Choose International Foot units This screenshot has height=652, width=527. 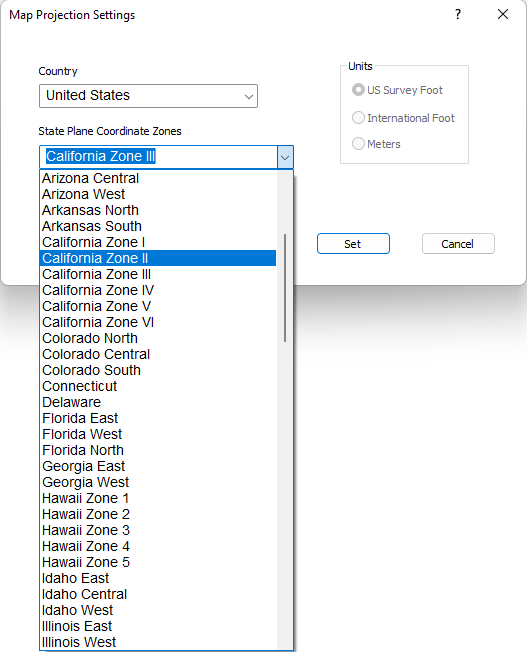(x=358, y=118)
